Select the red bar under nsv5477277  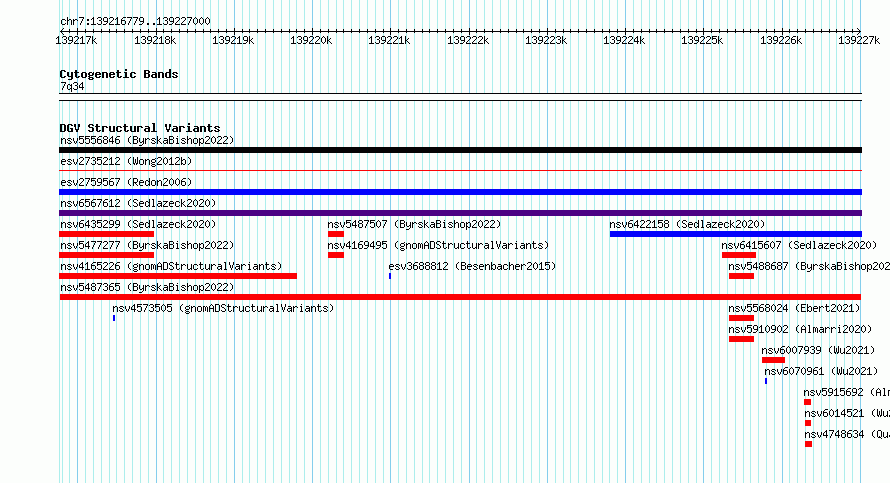(106, 255)
